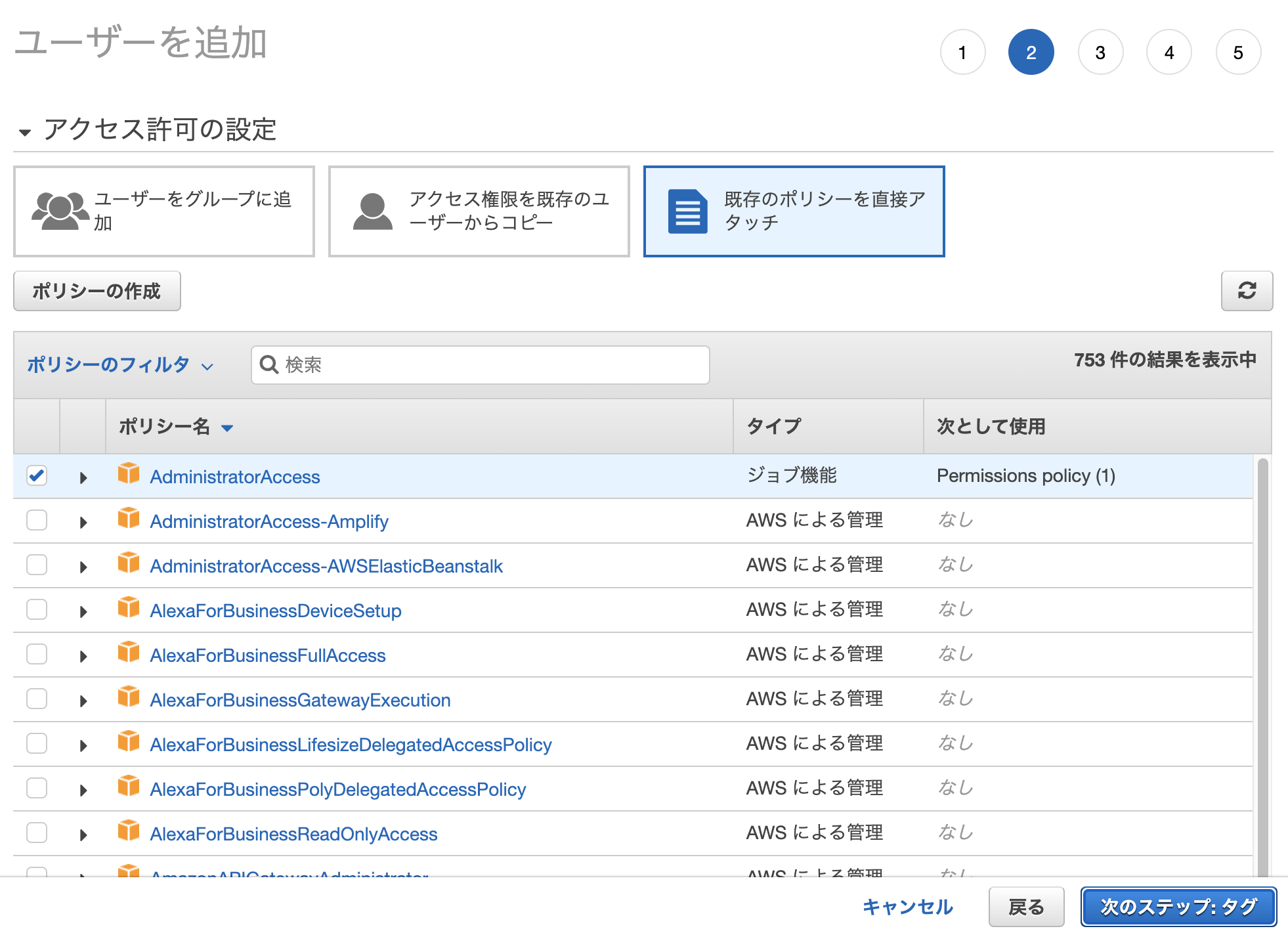This screenshot has width=1288, height=935.
Task: Click orange box icon beside AdministratorAccess
Action: [x=129, y=473]
